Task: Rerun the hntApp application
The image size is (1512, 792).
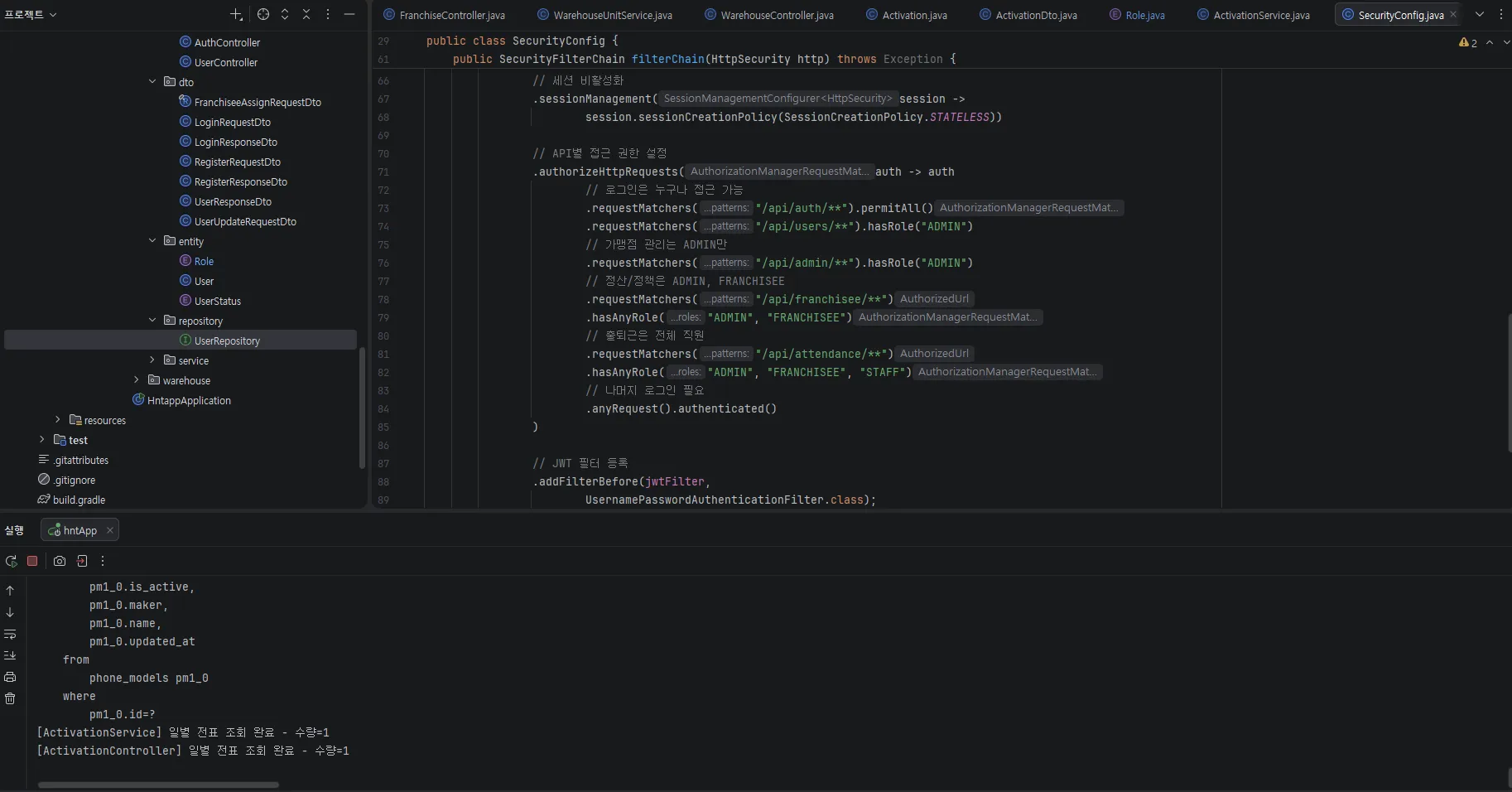Action: pyautogui.click(x=12, y=561)
